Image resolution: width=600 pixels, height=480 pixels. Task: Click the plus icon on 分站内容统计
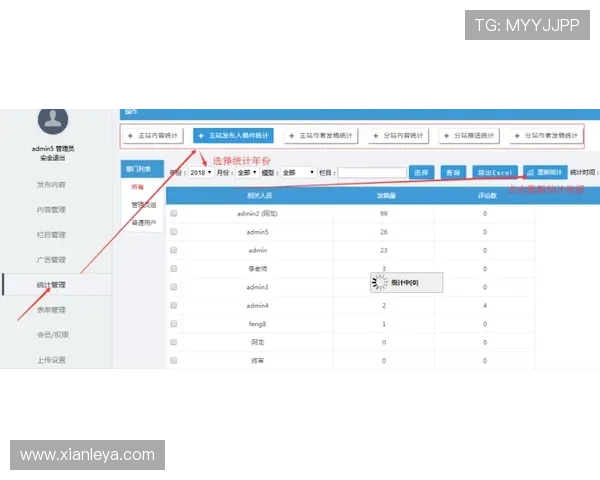[377, 135]
